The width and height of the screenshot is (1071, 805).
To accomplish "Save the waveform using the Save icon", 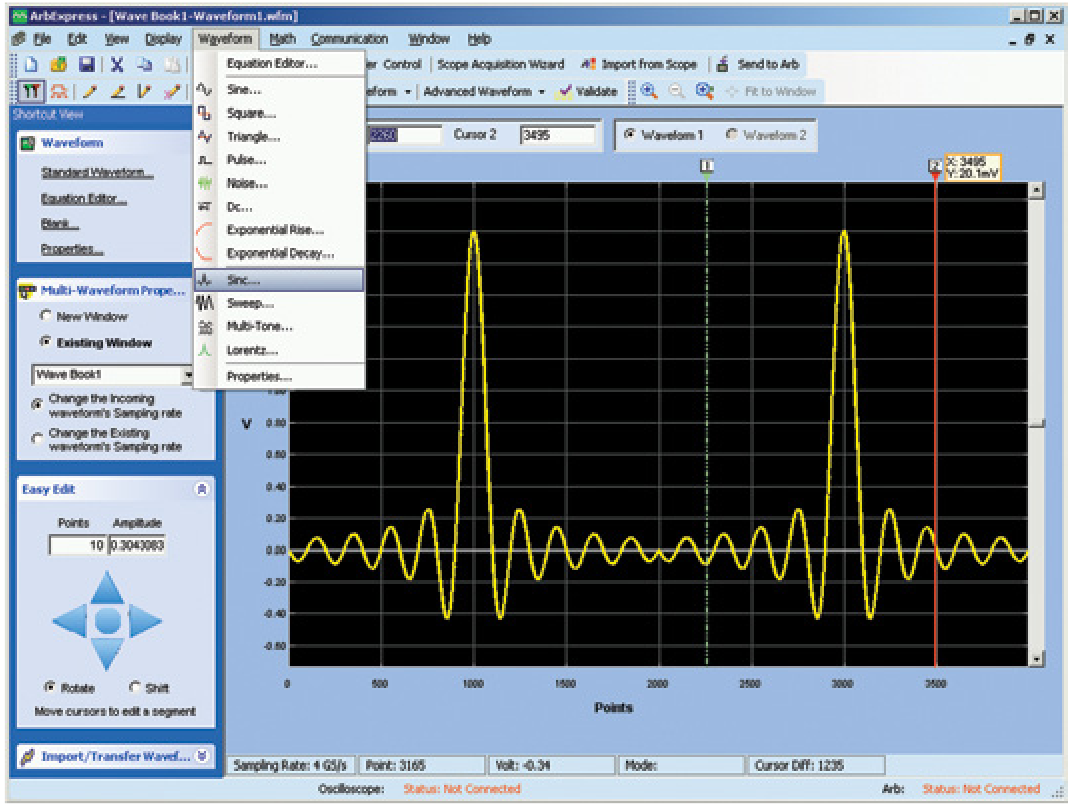I will tap(85, 65).
